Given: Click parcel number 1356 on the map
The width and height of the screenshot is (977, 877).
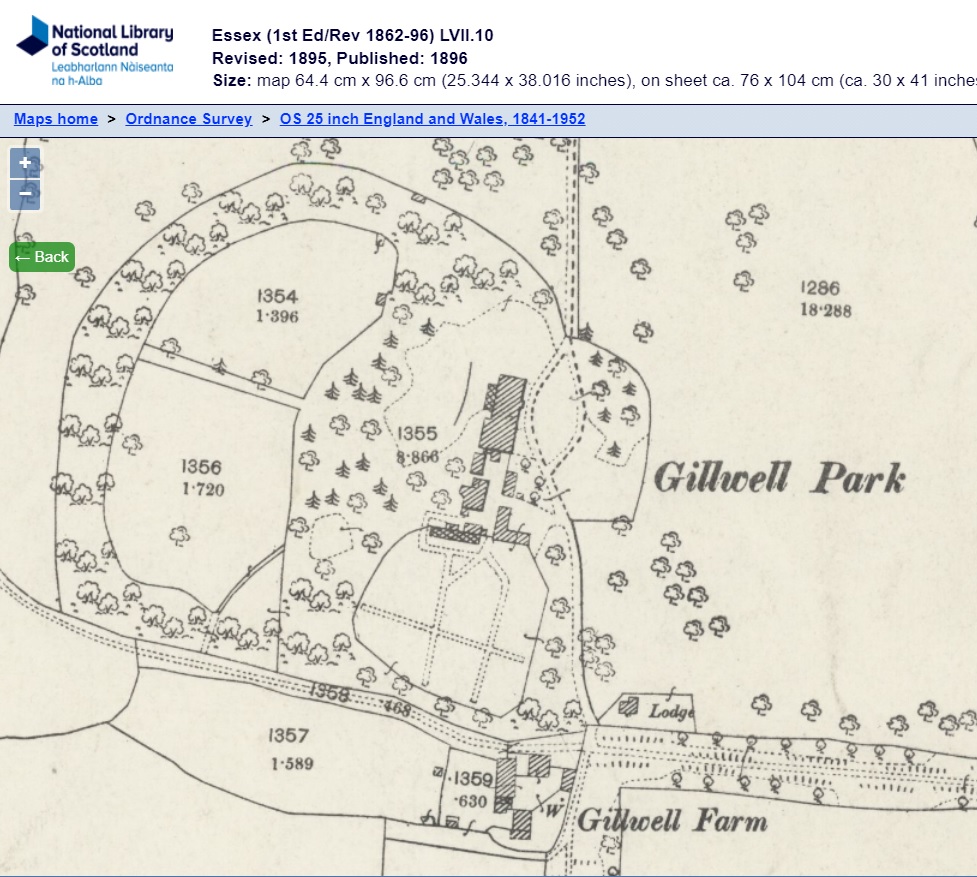Looking at the screenshot, I should tap(202, 467).
